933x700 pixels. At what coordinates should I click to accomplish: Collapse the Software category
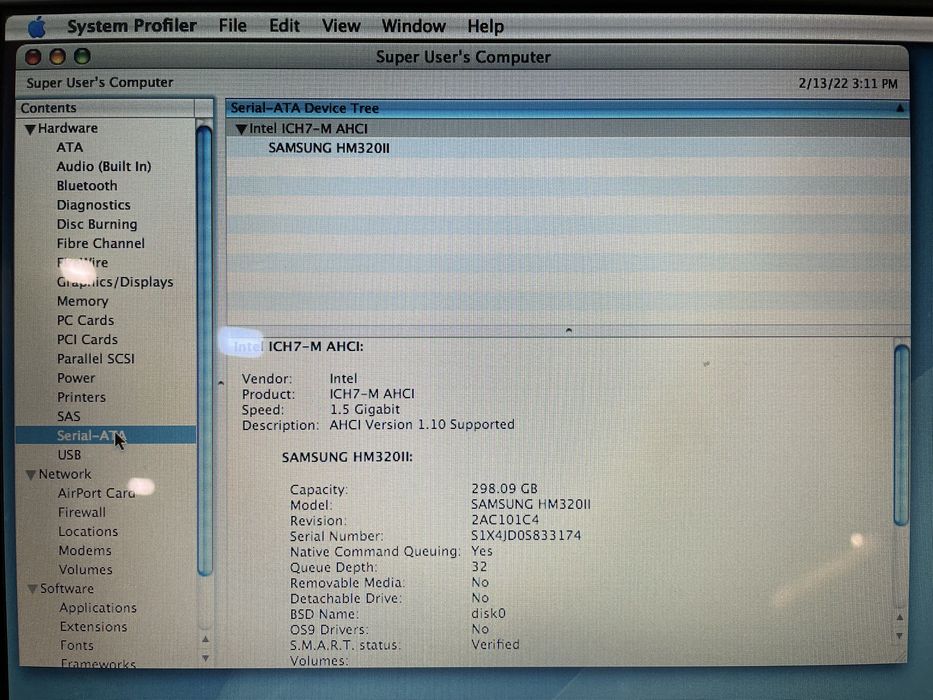[32, 589]
